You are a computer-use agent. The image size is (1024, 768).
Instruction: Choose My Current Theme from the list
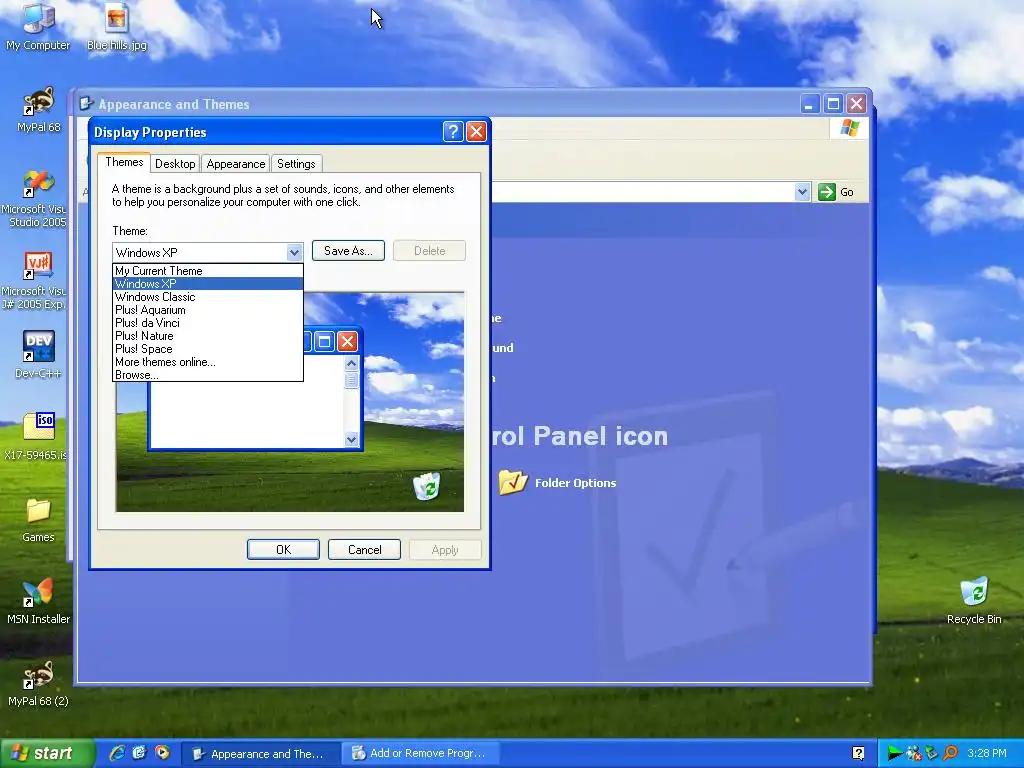point(208,270)
